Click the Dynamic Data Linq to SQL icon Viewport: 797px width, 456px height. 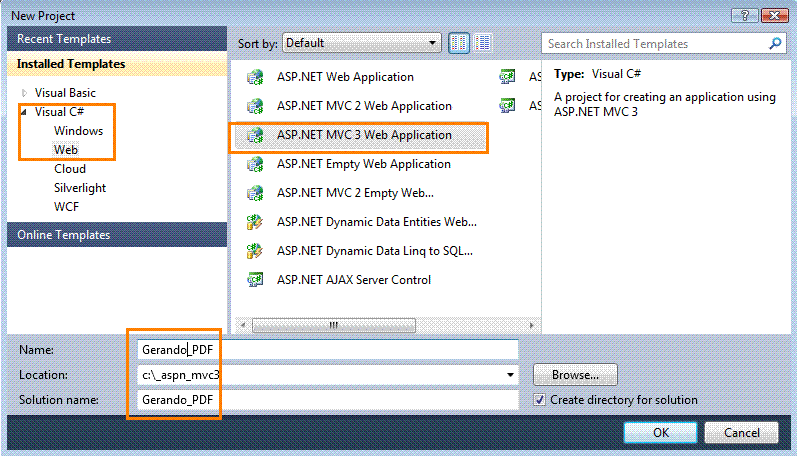(x=255, y=251)
